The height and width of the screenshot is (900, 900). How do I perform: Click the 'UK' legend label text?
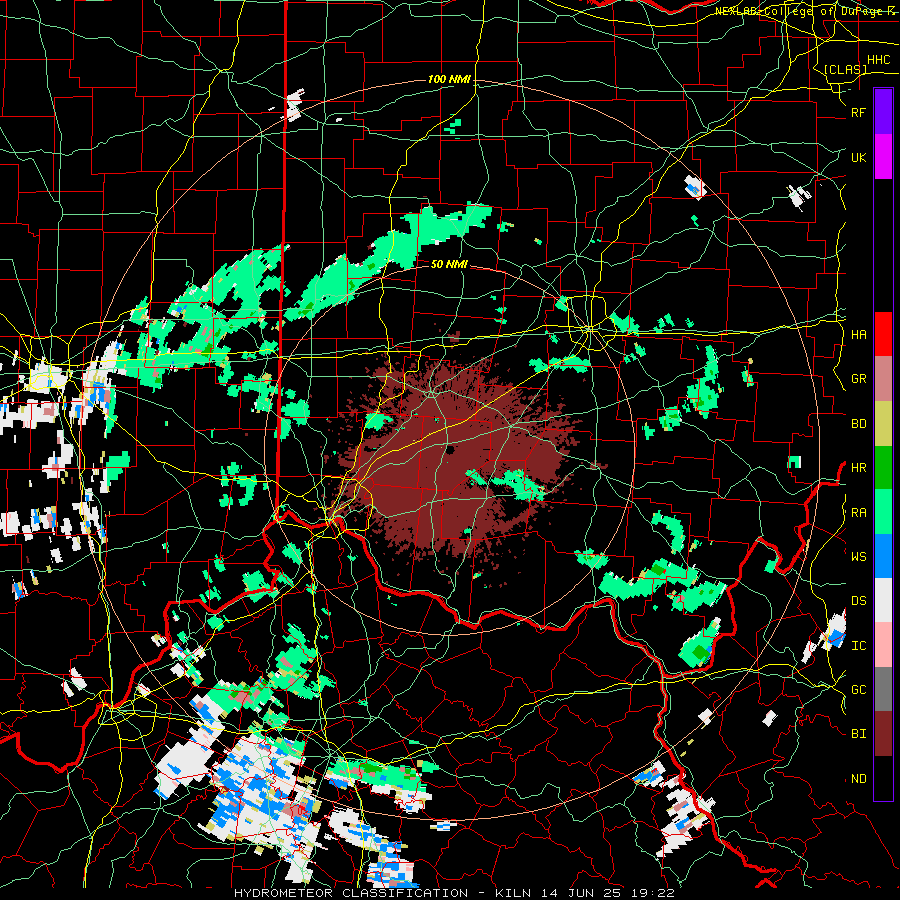pyautogui.click(x=858, y=158)
